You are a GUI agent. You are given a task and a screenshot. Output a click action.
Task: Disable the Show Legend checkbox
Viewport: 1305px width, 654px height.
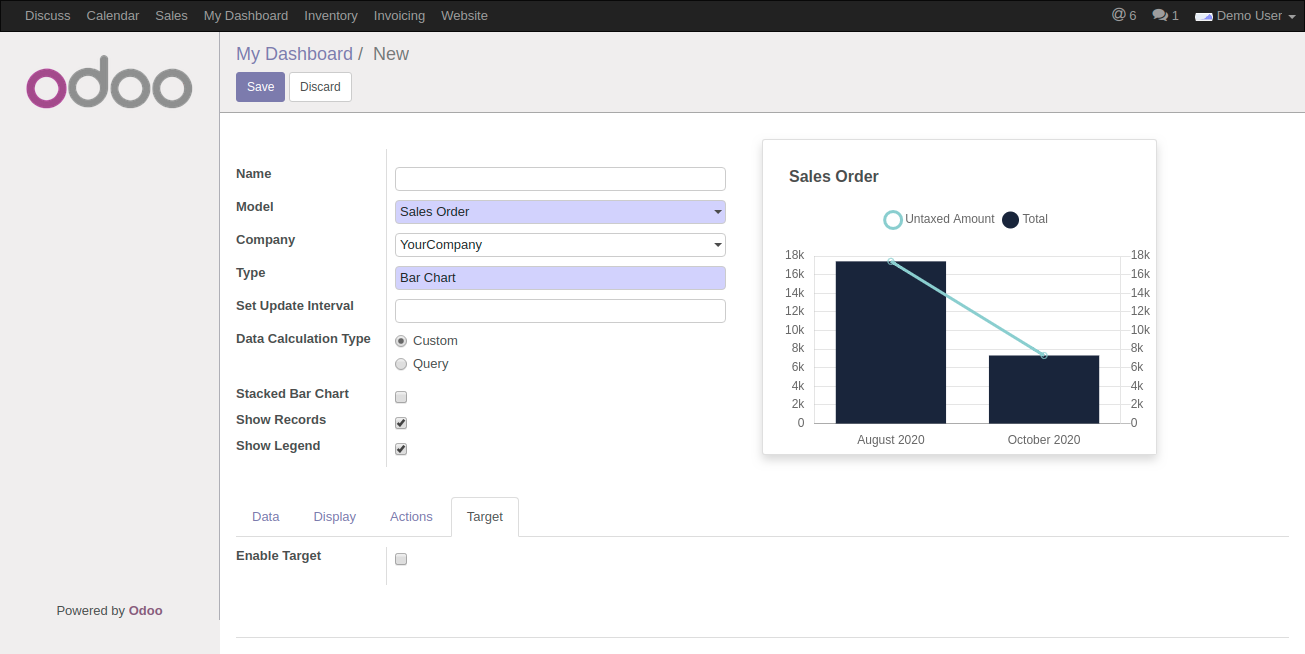coord(401,449)
